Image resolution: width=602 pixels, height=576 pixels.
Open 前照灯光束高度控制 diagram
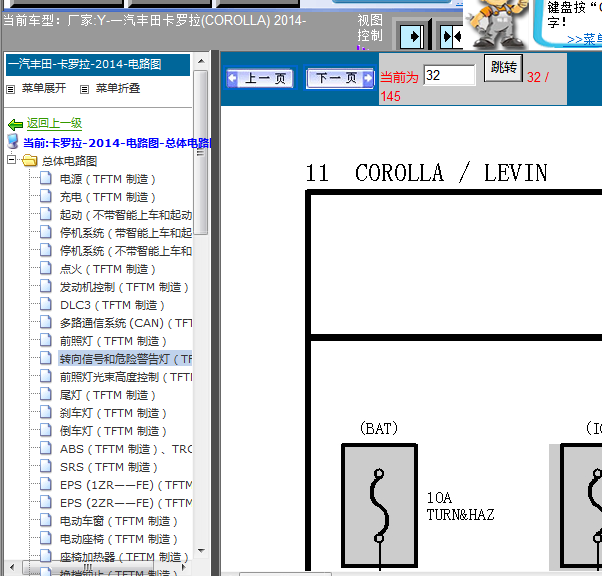[x=126, y=377]
